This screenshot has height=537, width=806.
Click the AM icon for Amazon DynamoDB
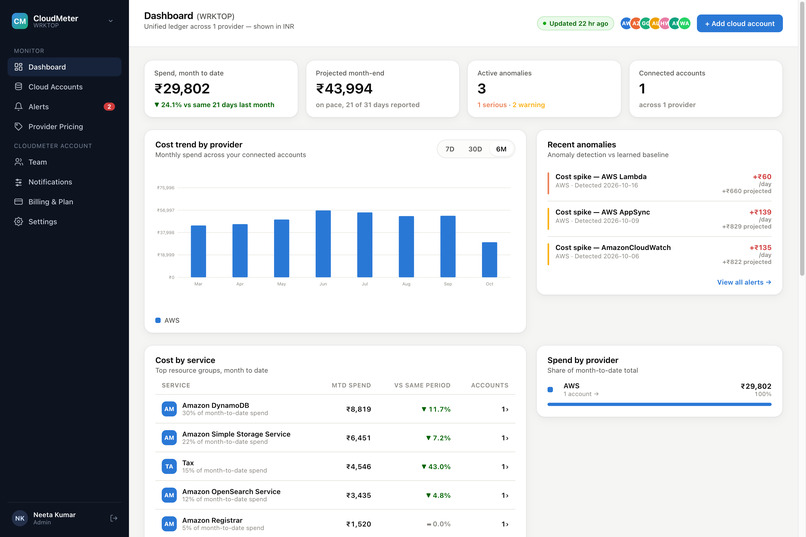click(169, 409)
